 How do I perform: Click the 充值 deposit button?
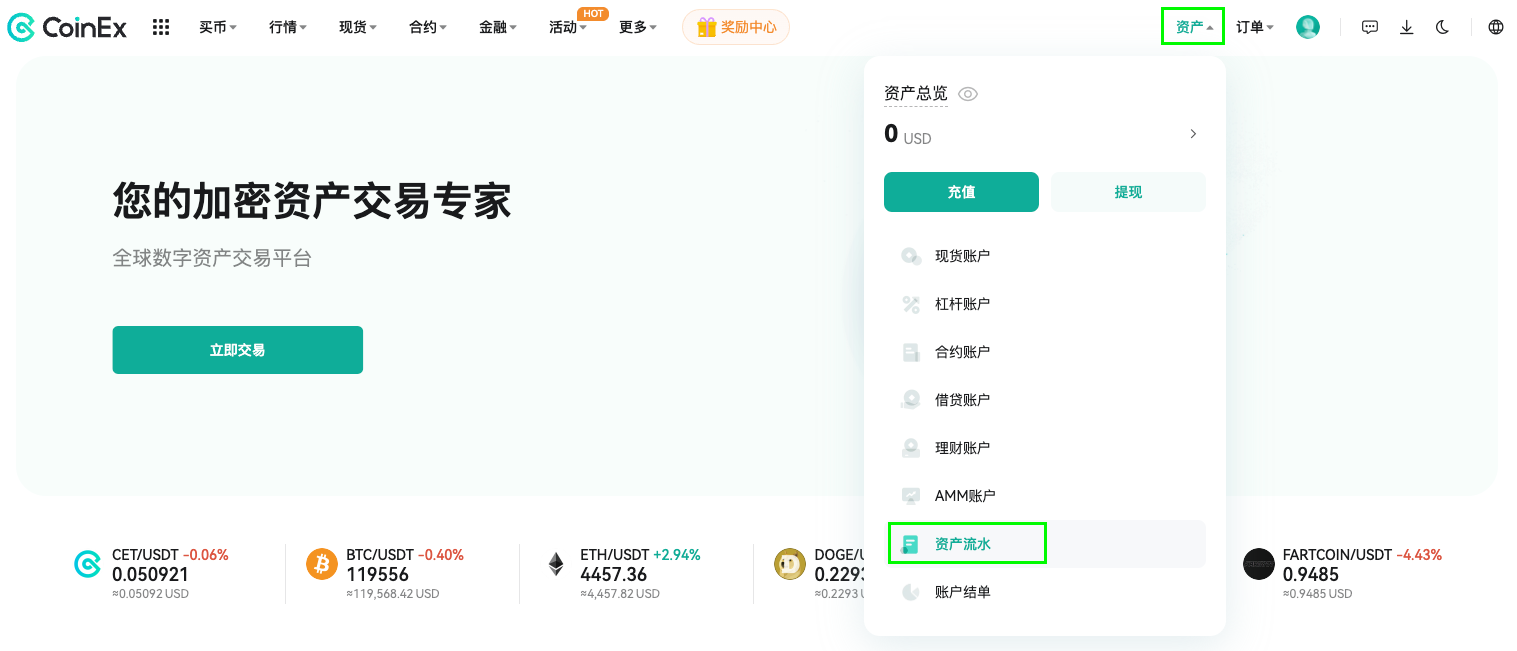click(x=961, y=192)
